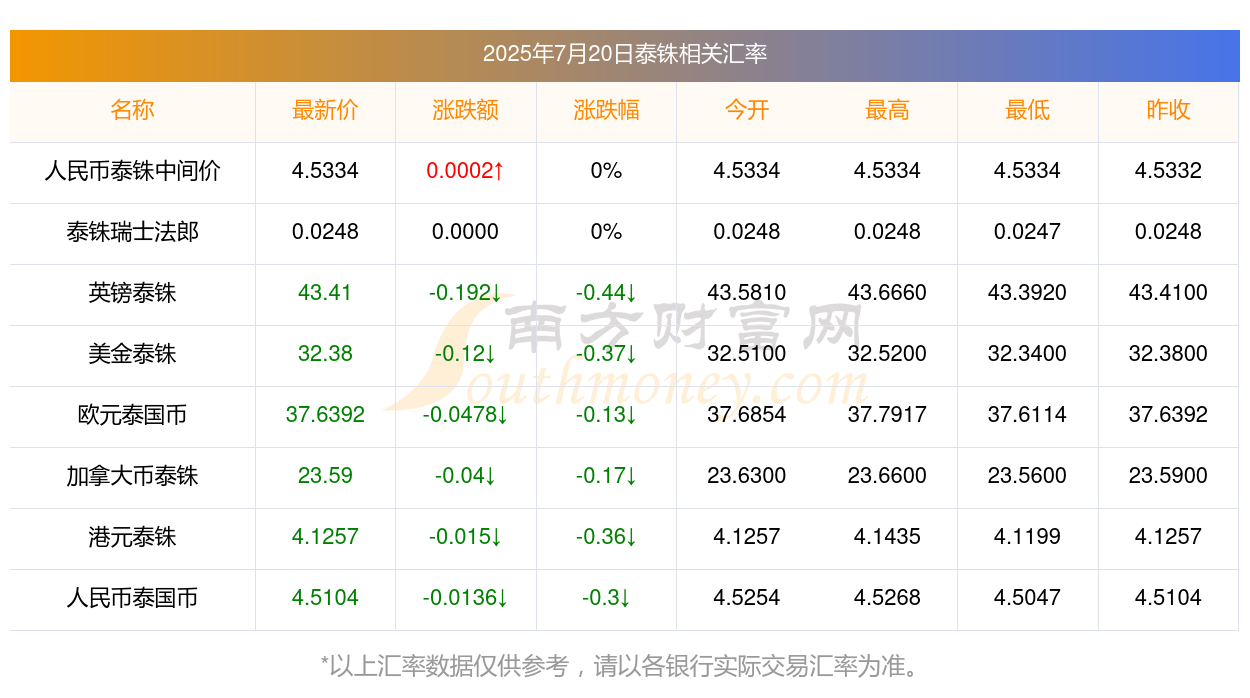
Task: Click the 昨收 value 4.5332
Action: coord(1168,171)
